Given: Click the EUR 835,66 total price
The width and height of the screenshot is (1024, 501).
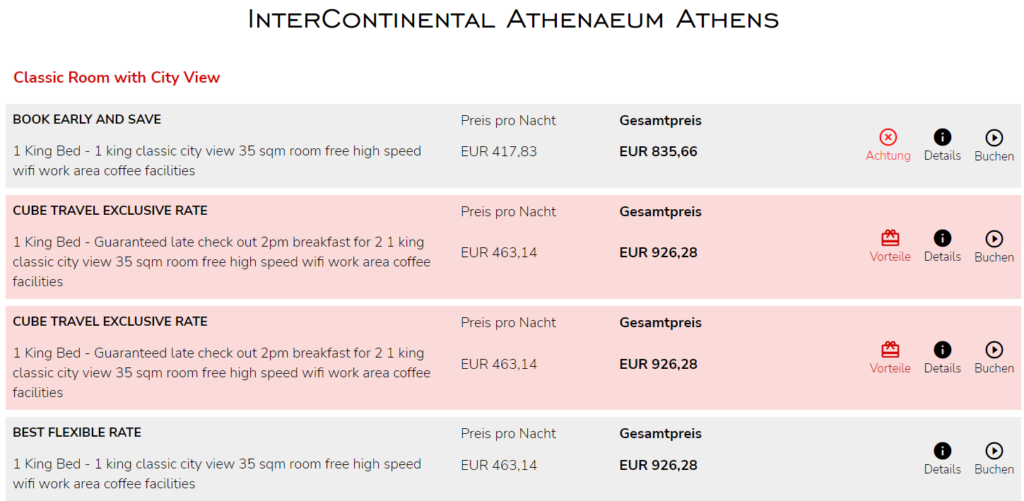Looking at the screenshot, I should point(658,152).
